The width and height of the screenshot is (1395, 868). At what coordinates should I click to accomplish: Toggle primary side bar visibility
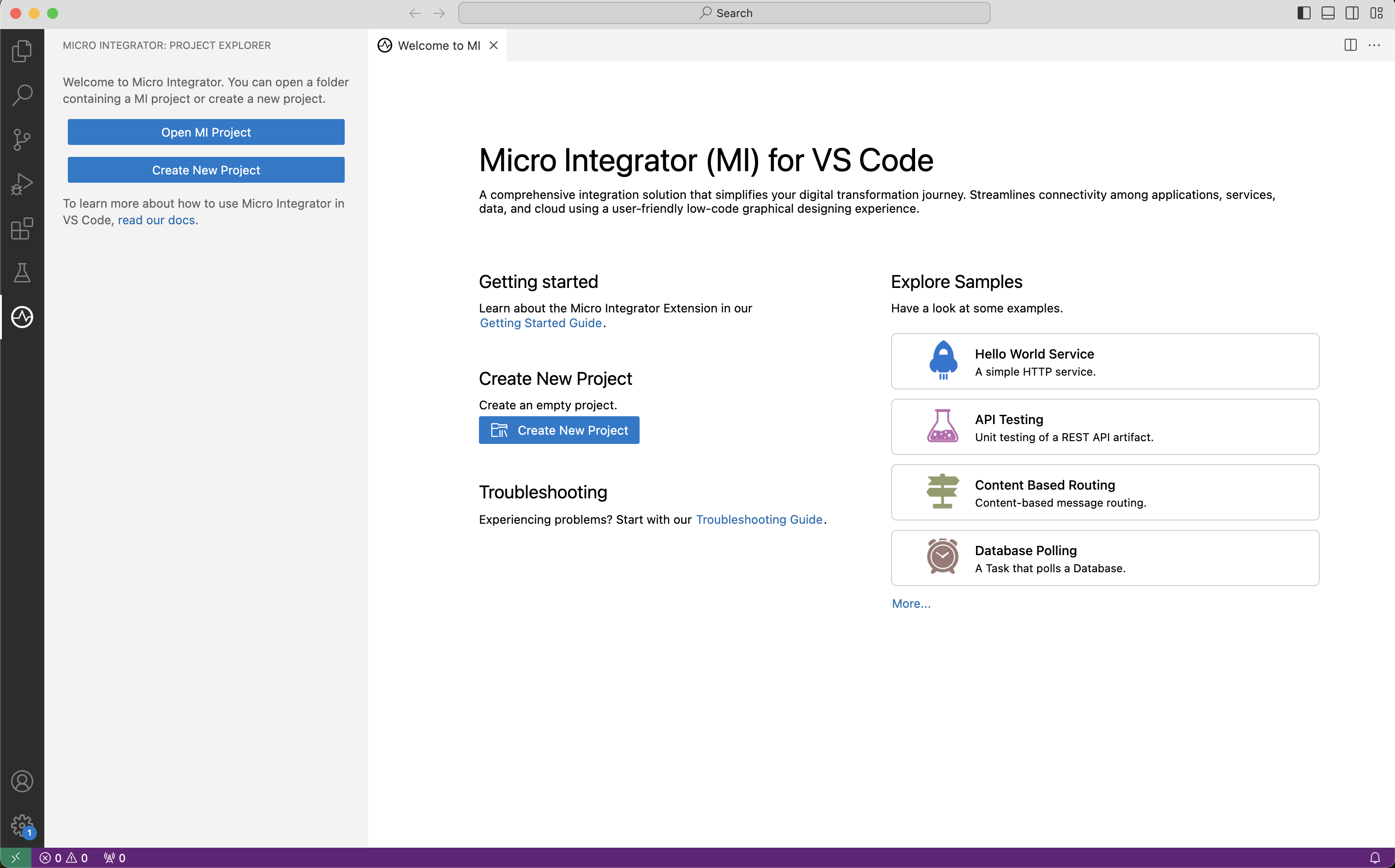click(x=1304, y=13)
